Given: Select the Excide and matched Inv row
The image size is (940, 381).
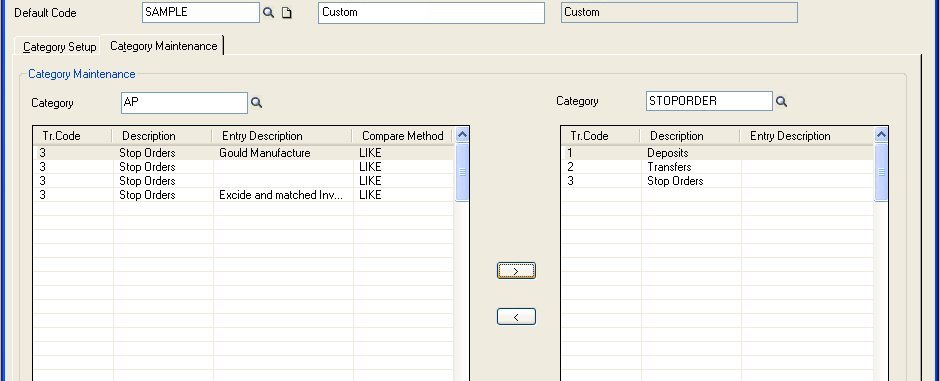Looking at the screenshot, I should tap(244, 195).
